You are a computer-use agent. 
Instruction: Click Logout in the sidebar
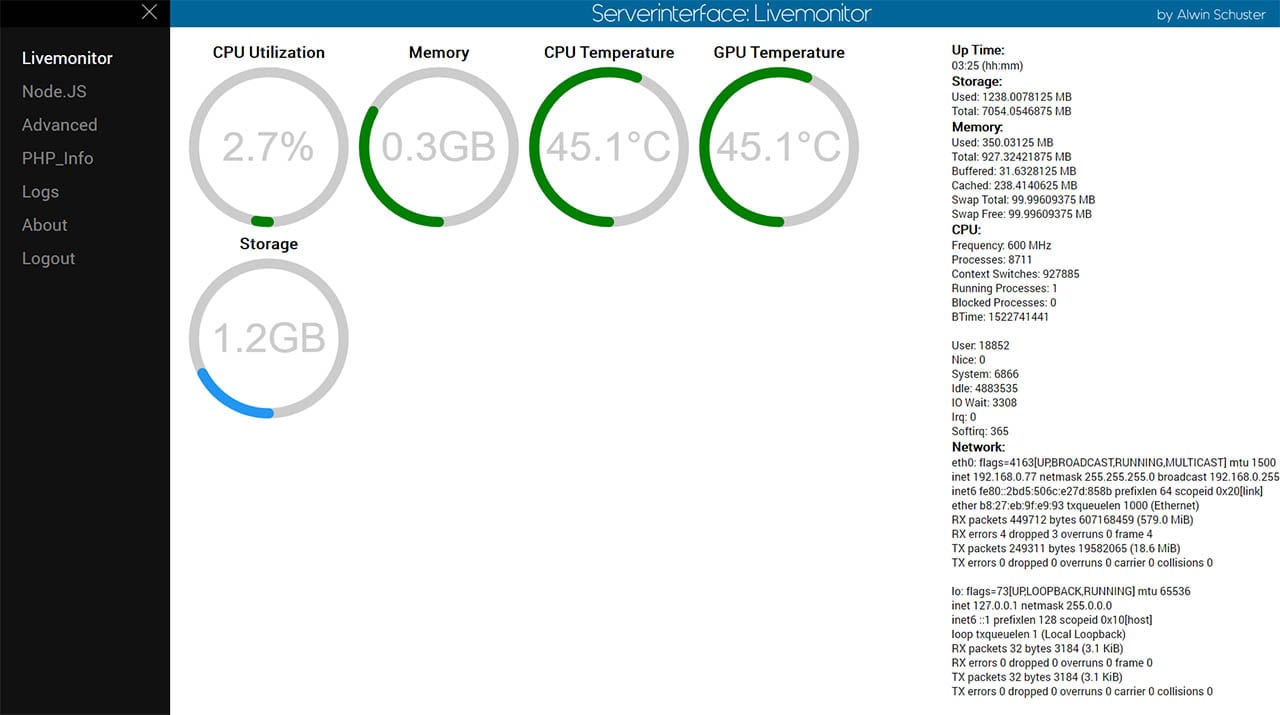pyautogui.click(x=49, y=258)
